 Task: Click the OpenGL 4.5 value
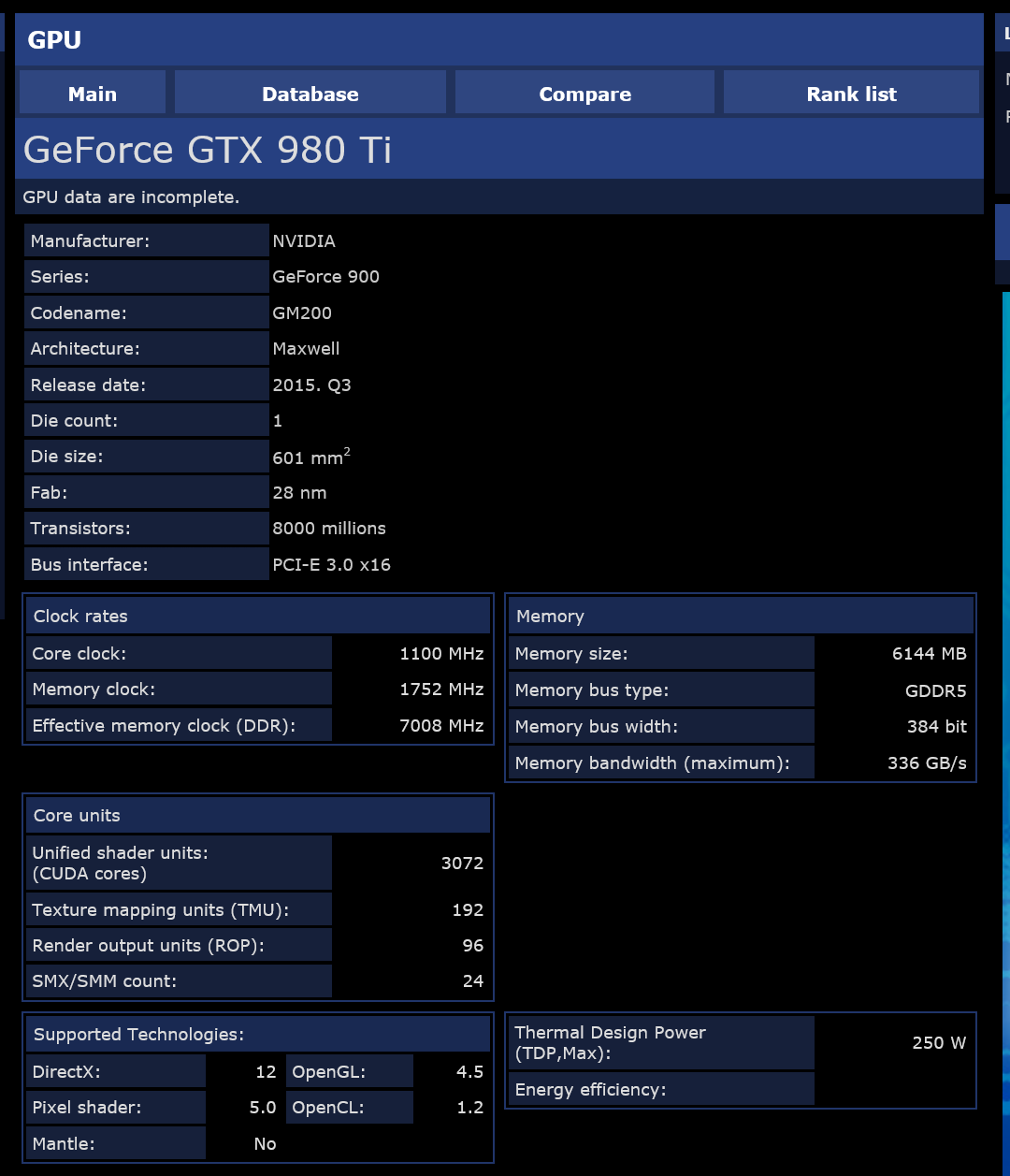coord(469,1072)
